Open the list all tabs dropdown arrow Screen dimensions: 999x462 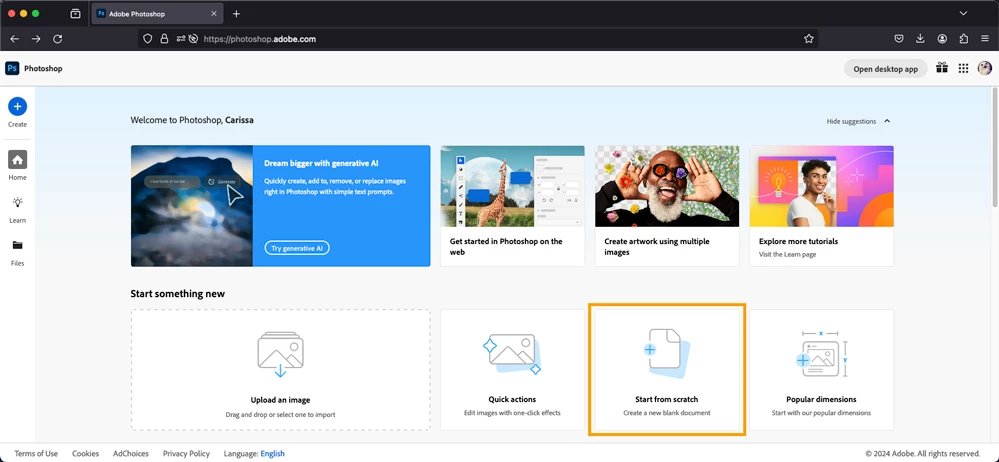click(963, 13)
